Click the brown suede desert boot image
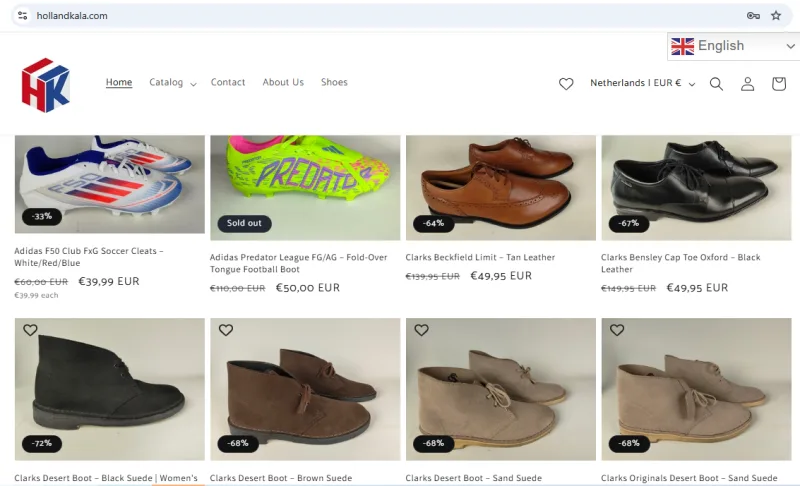 click(305, 389)
